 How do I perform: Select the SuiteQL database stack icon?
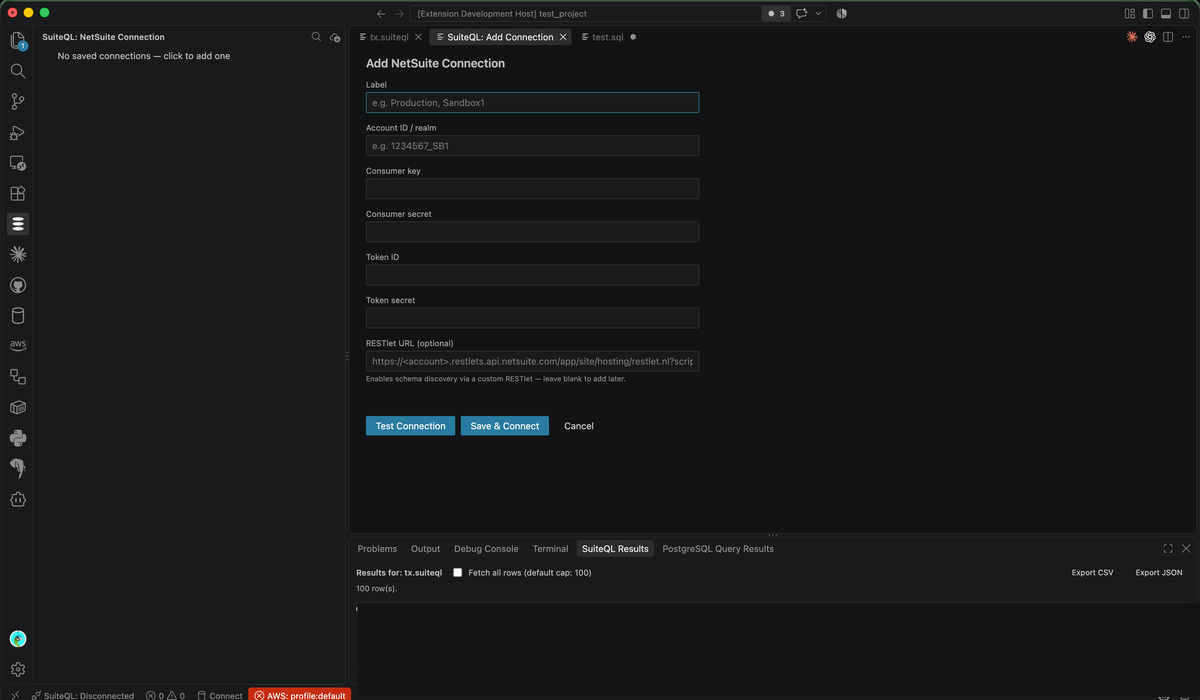click(x=17, y=224)
